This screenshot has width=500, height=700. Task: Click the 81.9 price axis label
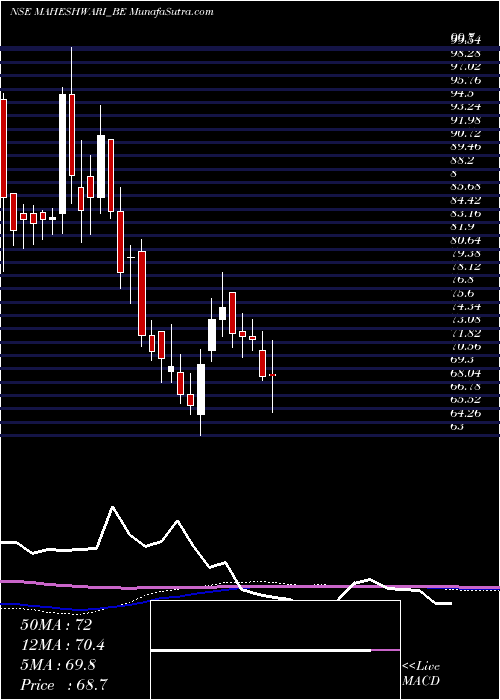click(462, 227)
